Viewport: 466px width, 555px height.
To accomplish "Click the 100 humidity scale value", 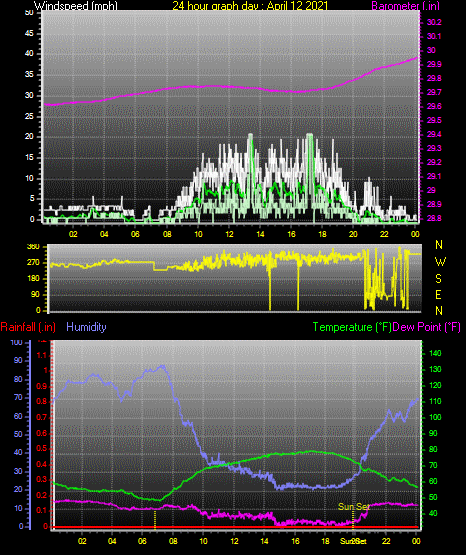I will (17, 342).
